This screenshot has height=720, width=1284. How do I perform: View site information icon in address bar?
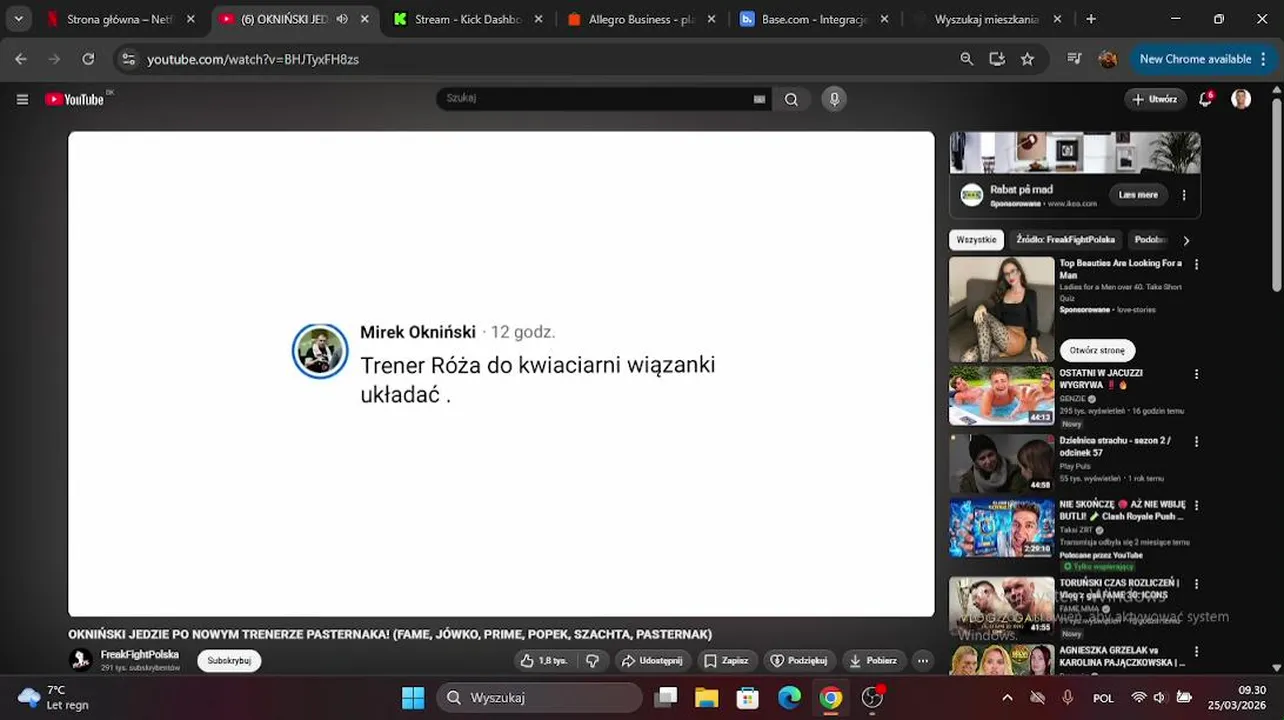(128, 59)
